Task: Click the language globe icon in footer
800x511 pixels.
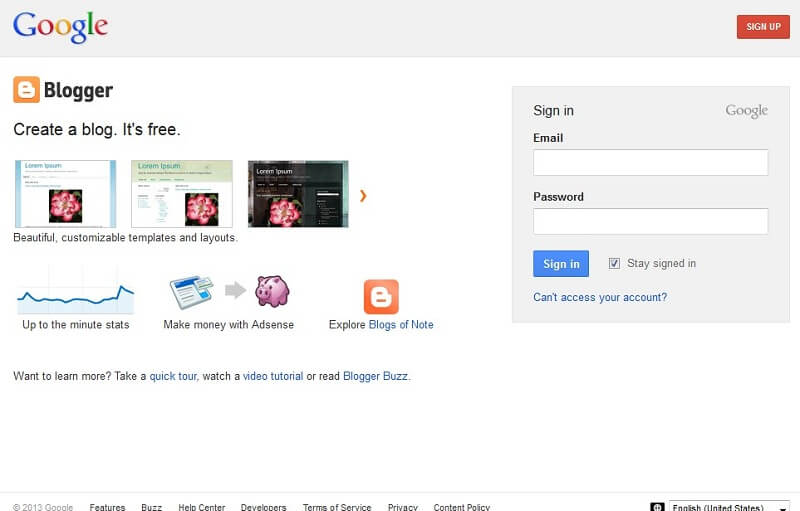Action: click(657, 507)
